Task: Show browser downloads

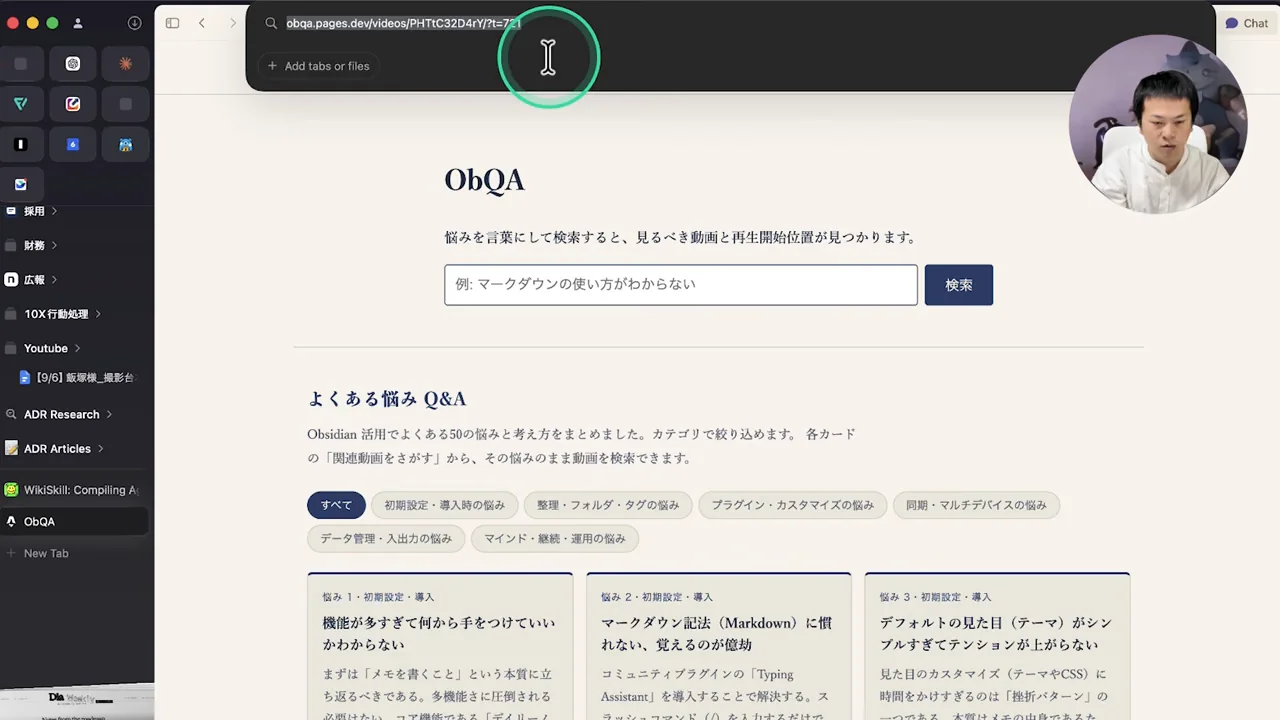Action: (135, 23)
